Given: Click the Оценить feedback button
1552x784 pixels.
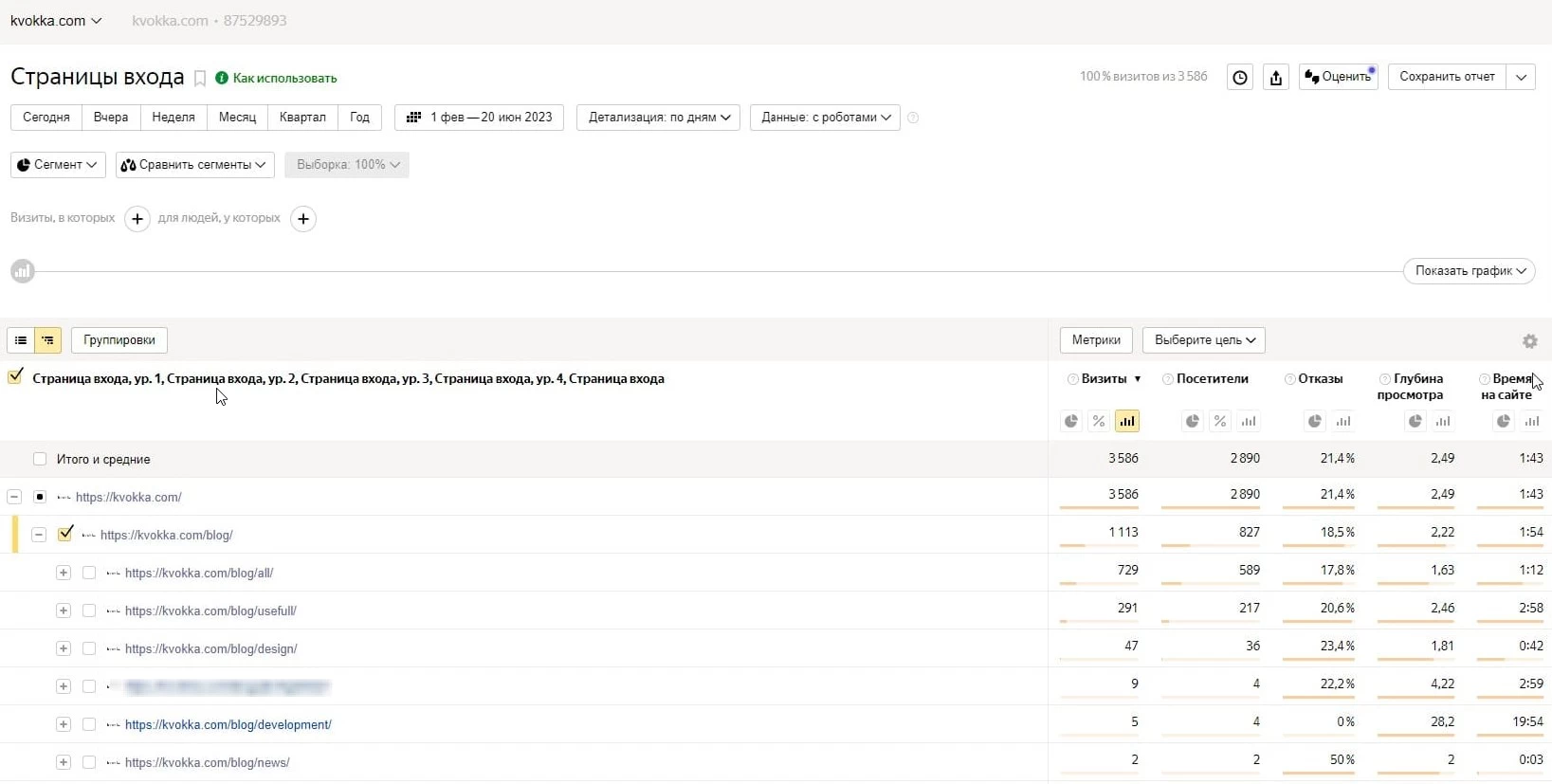Looking at the screenshot, I should [x=1338, y=77].
